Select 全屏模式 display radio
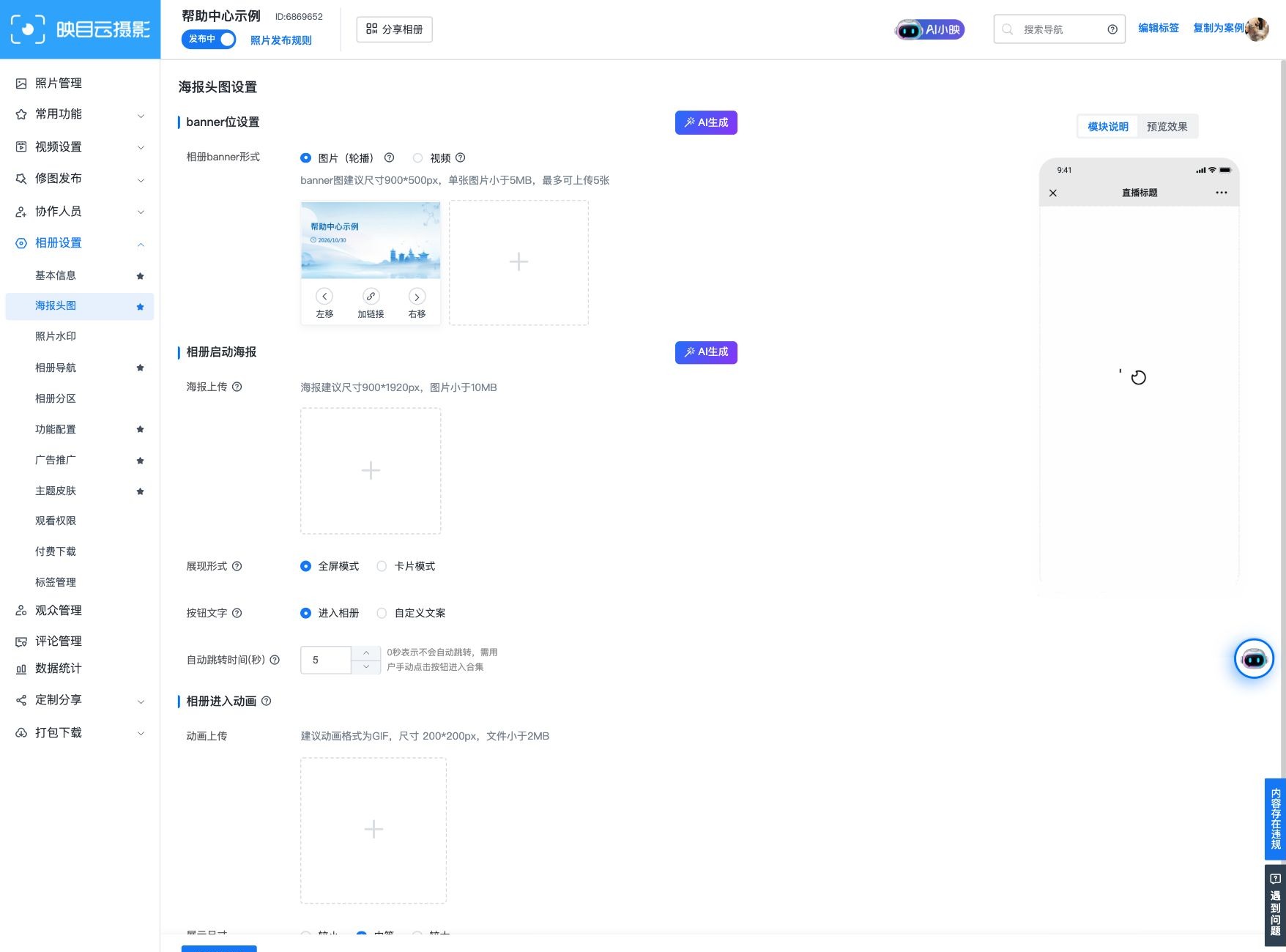 coord(306,566)
